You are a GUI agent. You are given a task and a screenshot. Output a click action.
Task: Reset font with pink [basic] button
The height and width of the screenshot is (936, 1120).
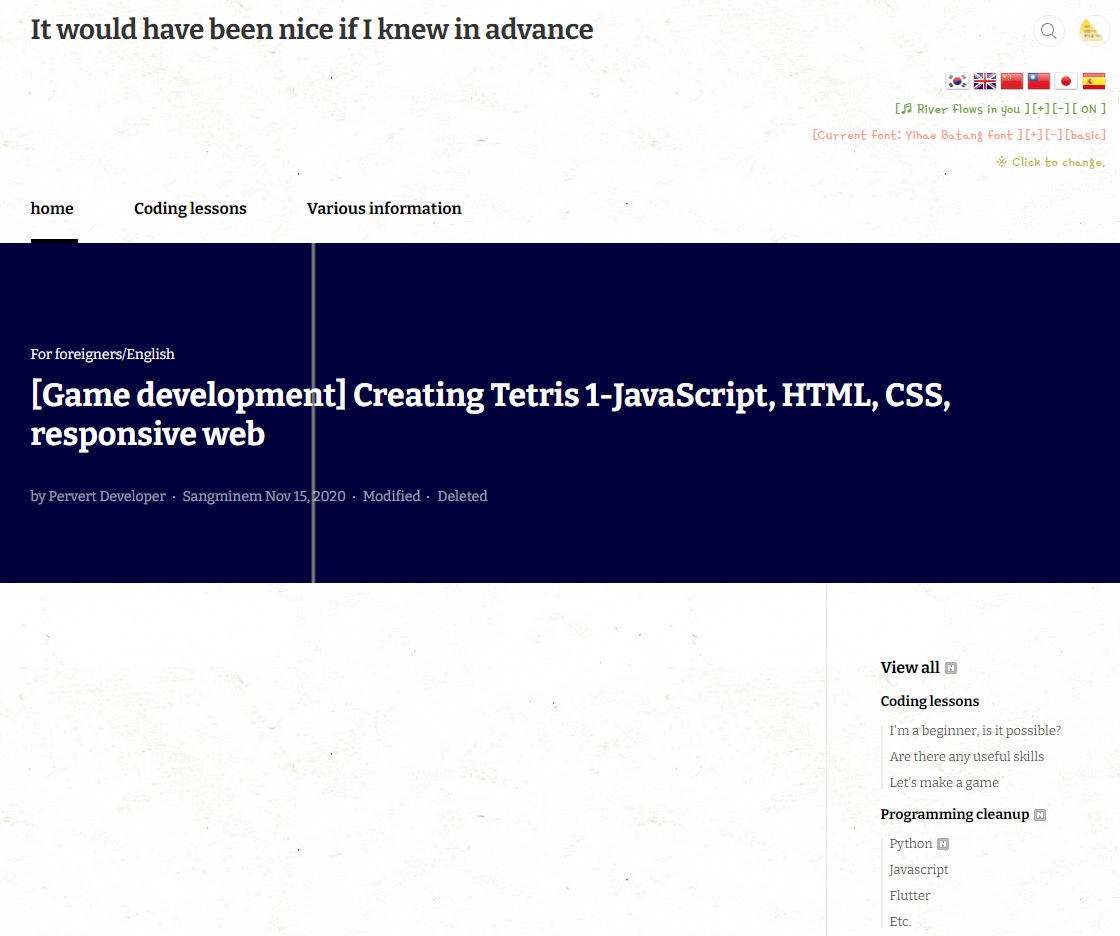[1085, 135]
